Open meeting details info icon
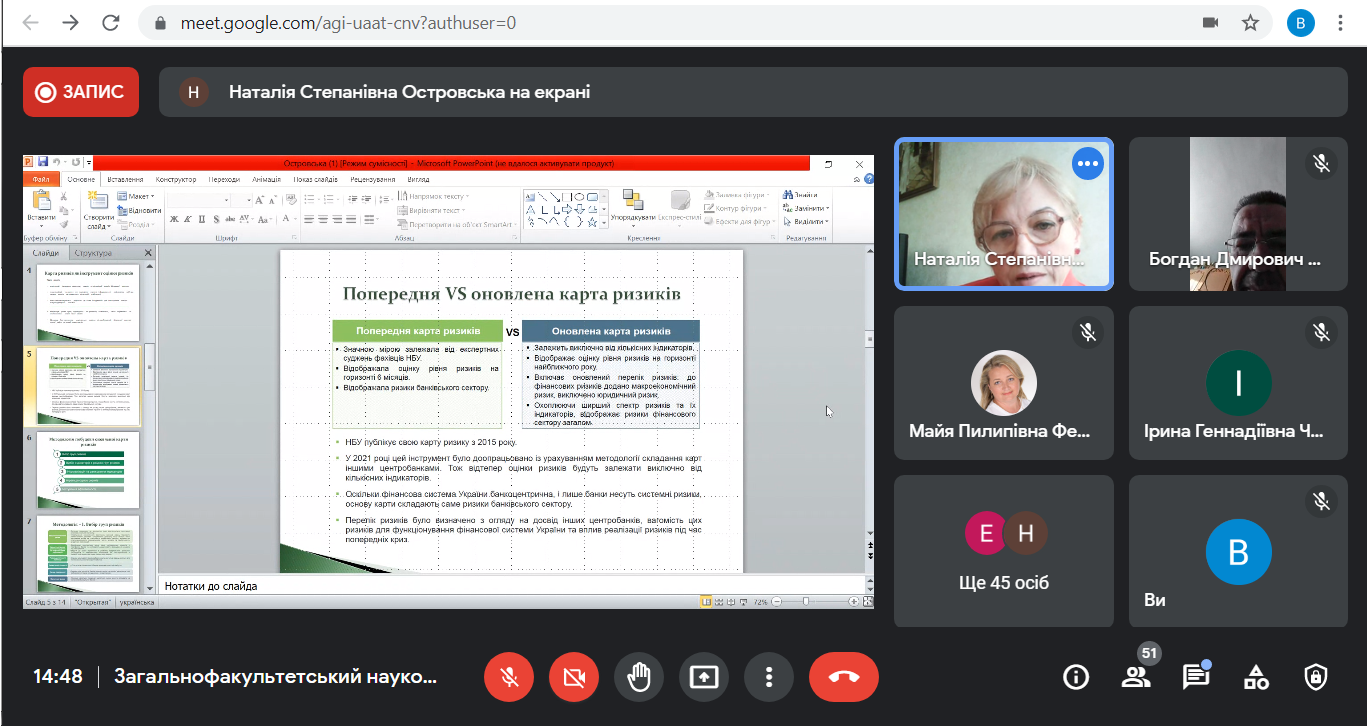 pos(1076,677)
